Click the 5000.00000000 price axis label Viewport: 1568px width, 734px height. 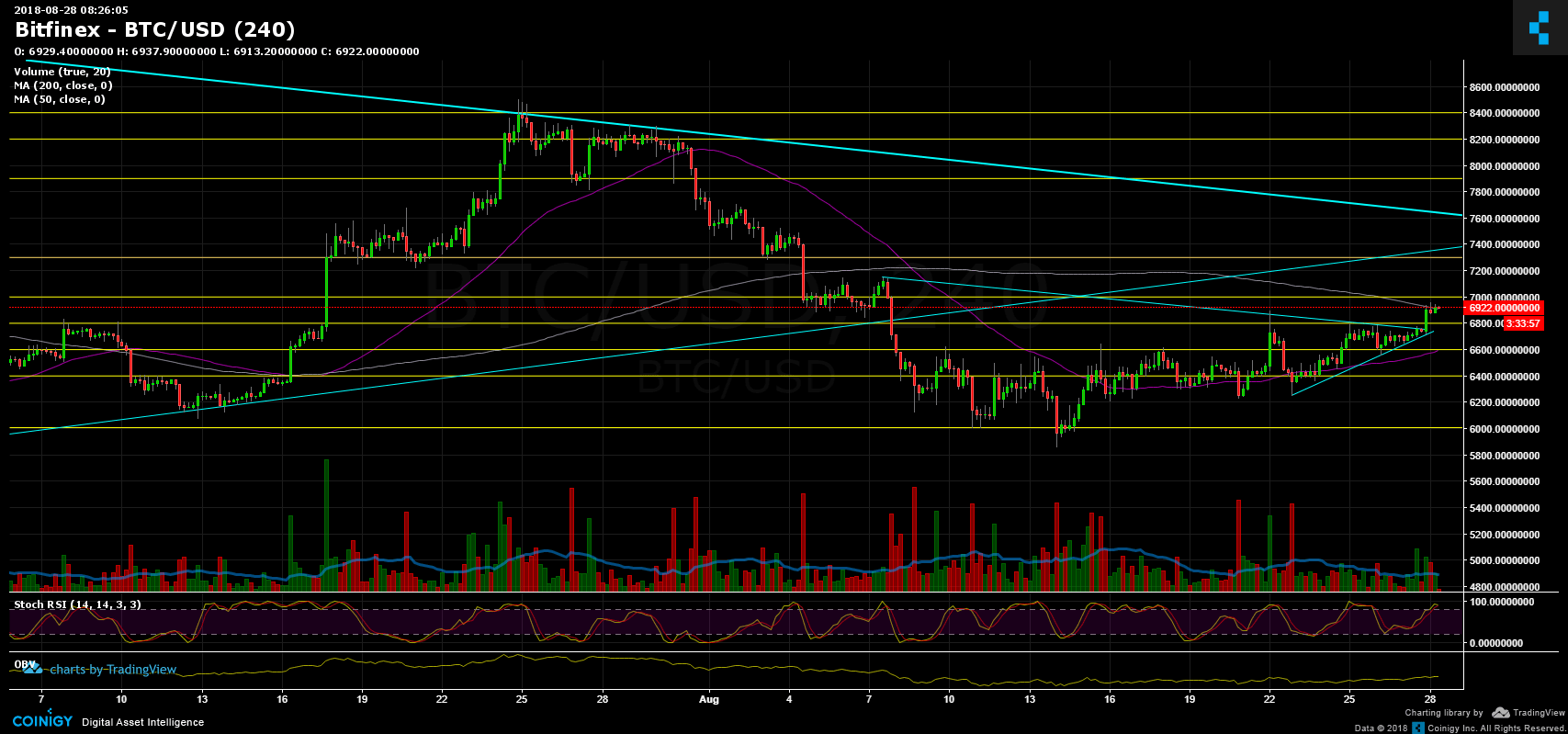coord(1504,560)
